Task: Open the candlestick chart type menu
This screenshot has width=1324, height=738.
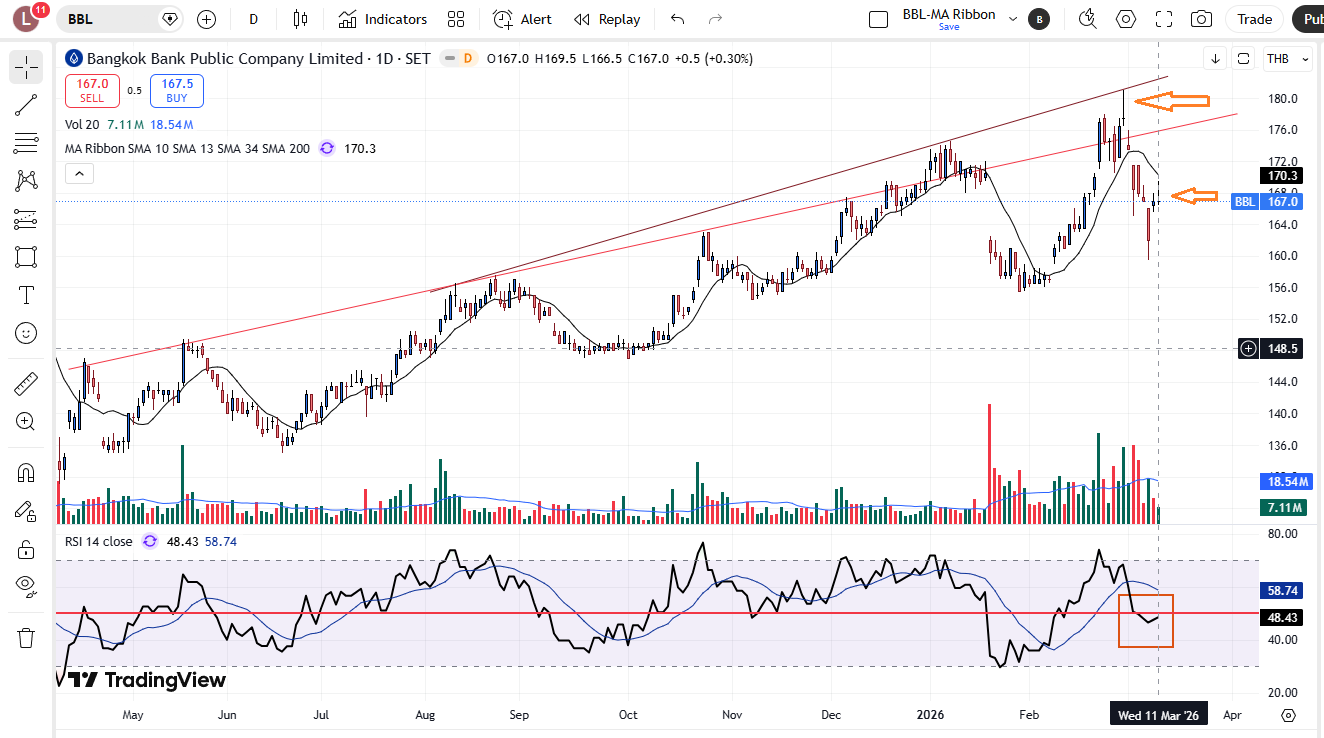Action: click(300, 19)
